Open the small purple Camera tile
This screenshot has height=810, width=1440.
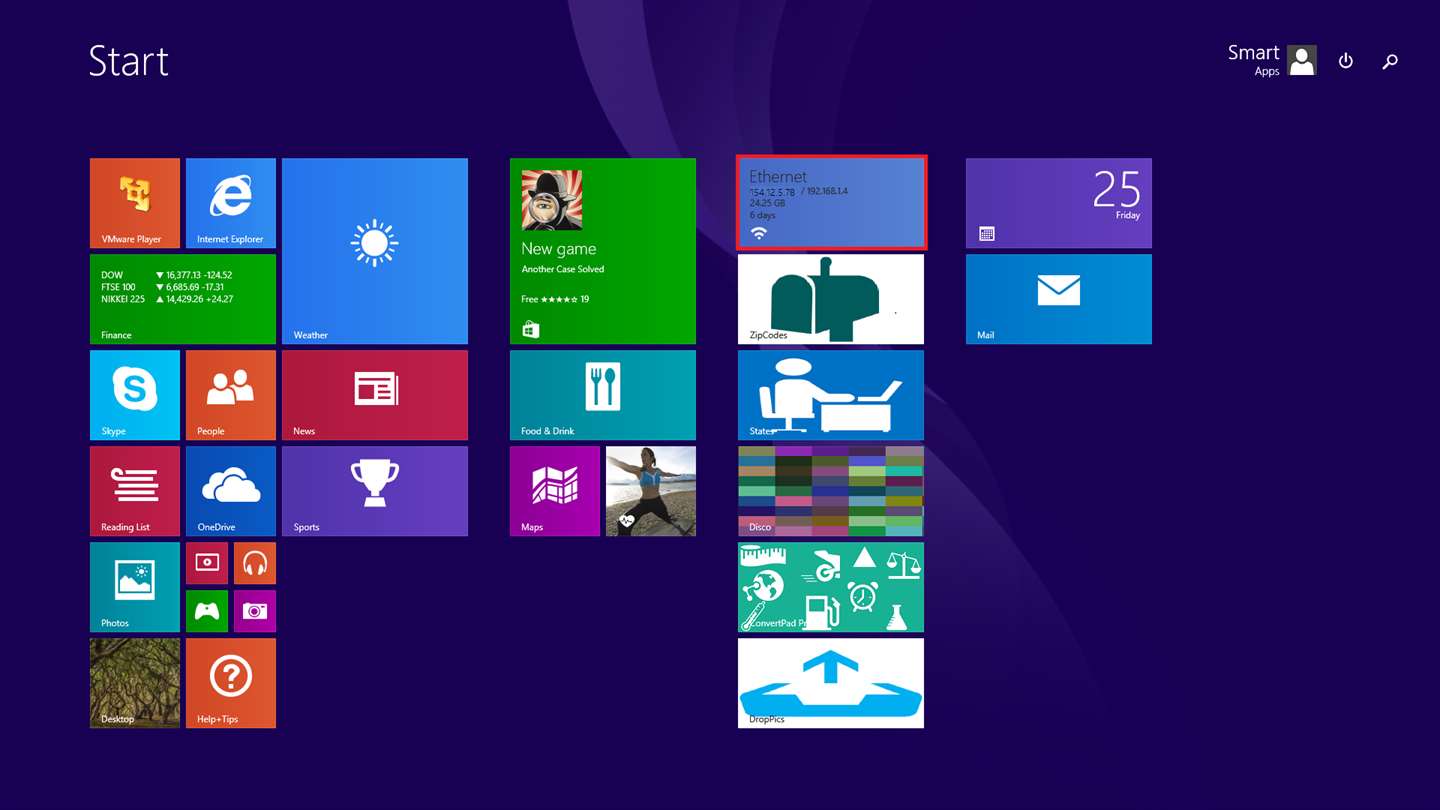click(255, 611)
